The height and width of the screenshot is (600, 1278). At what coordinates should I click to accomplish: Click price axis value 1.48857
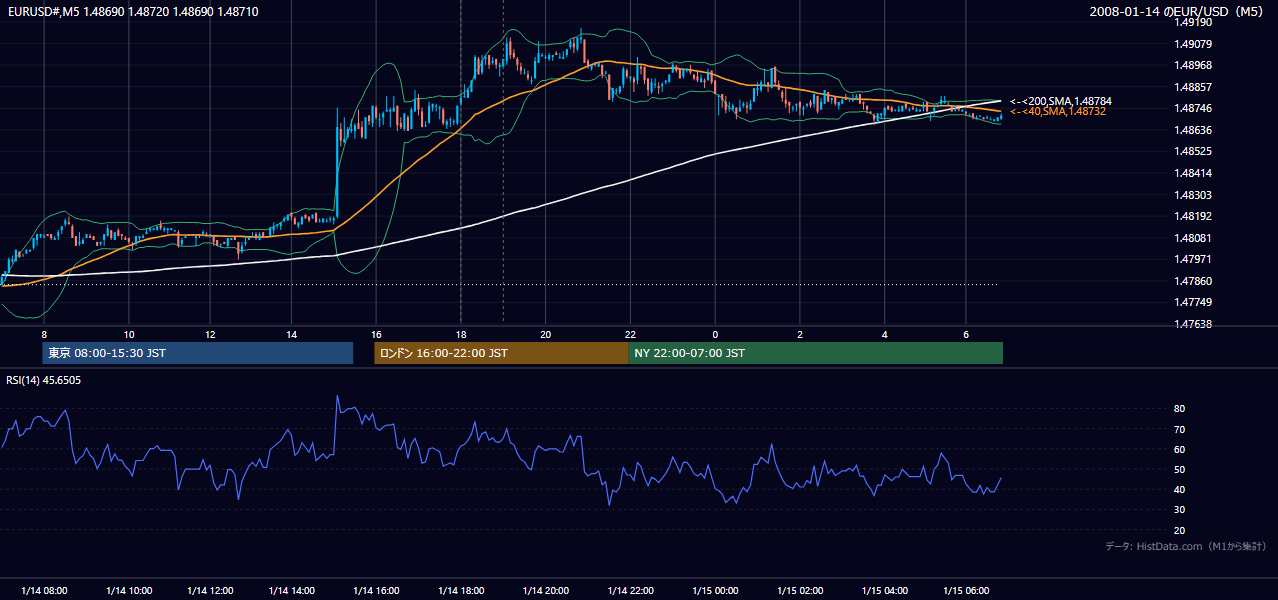point(1194,87)
